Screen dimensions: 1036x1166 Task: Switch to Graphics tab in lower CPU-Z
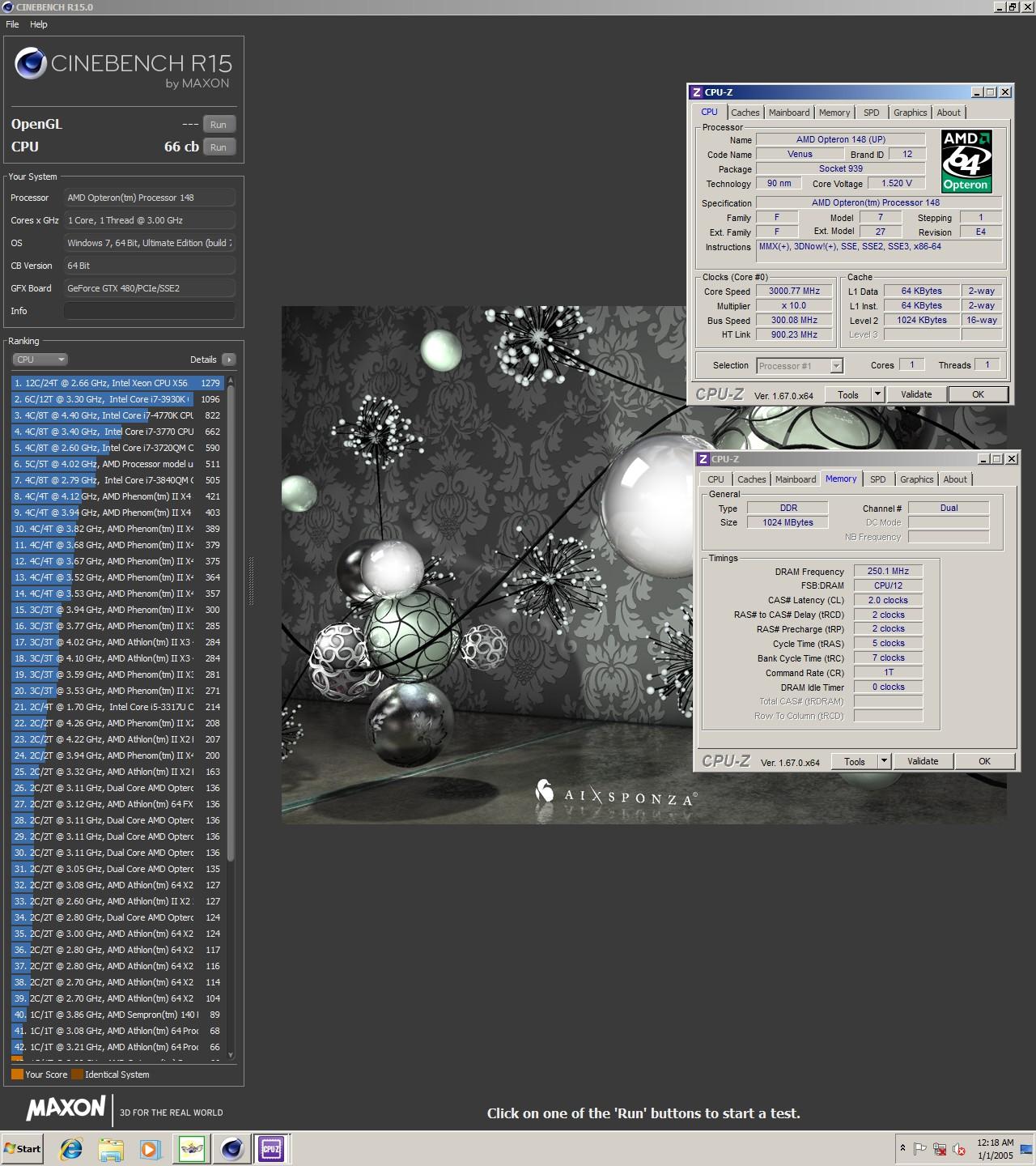(x=916, y=479)
